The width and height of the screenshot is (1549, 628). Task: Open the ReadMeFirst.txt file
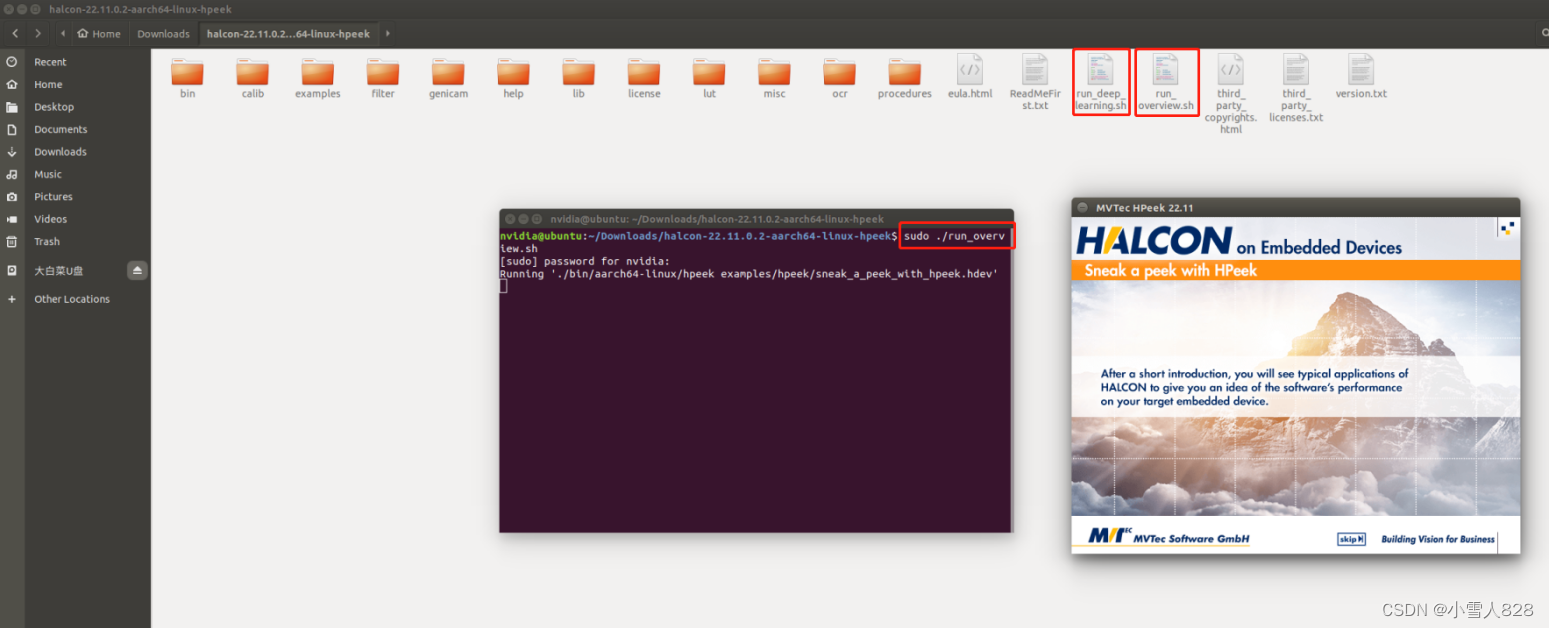tap(1034, 72)
